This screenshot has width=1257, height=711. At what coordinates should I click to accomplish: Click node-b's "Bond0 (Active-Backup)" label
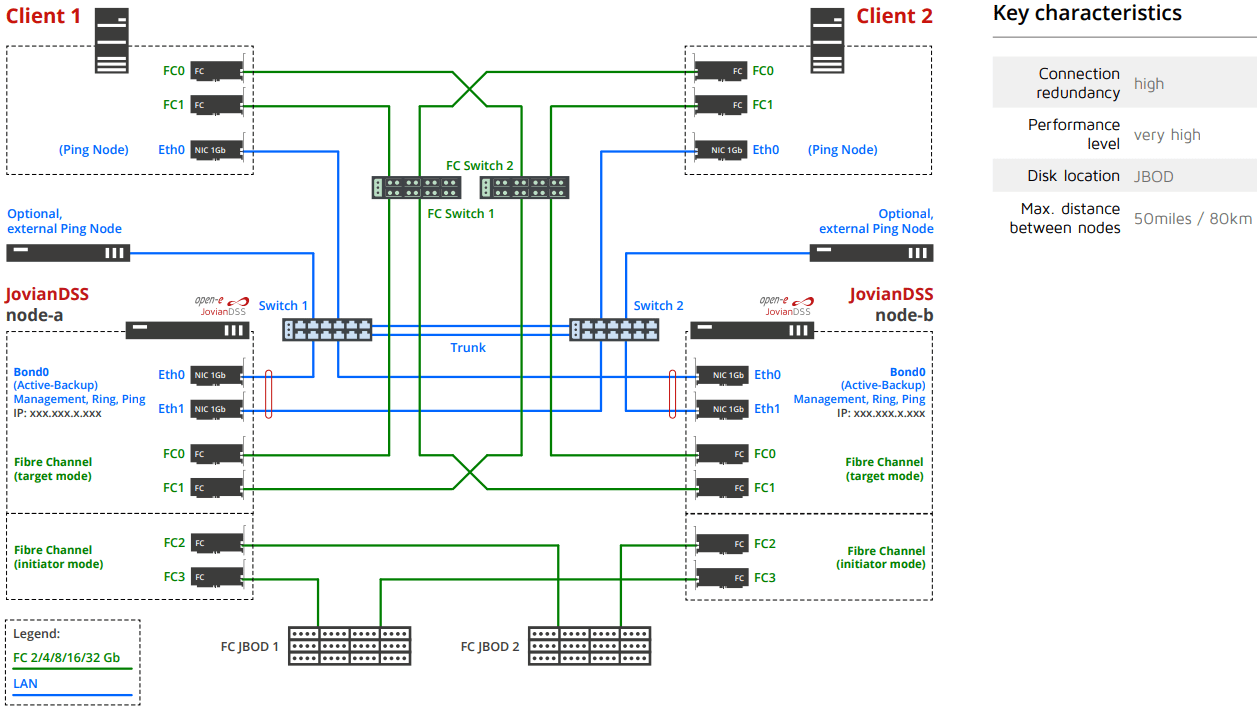coord(883,378)
